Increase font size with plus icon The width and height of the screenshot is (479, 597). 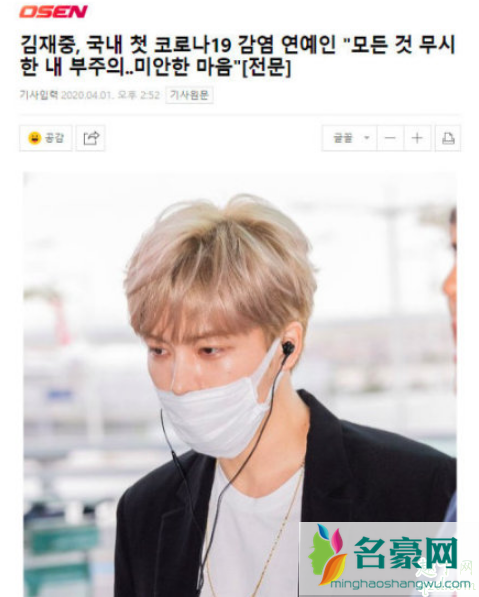pyautogui.click(x=417, y=138)
